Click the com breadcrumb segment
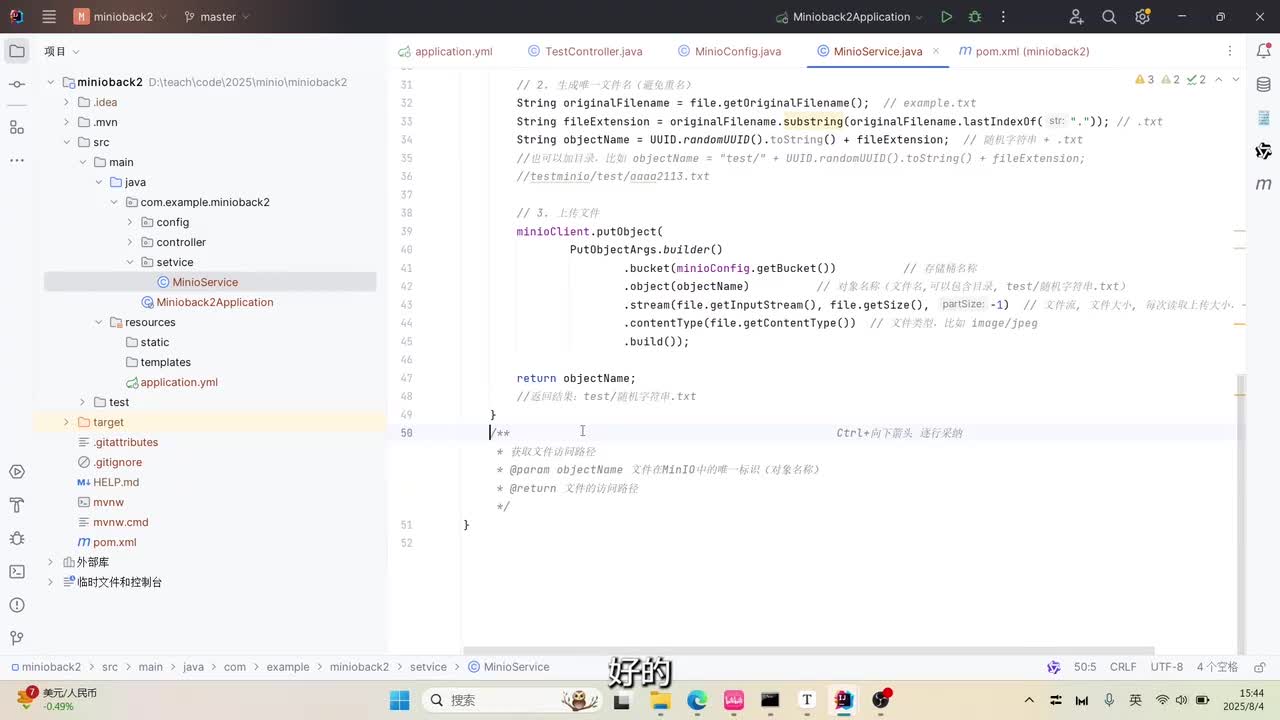 (235, 667)
